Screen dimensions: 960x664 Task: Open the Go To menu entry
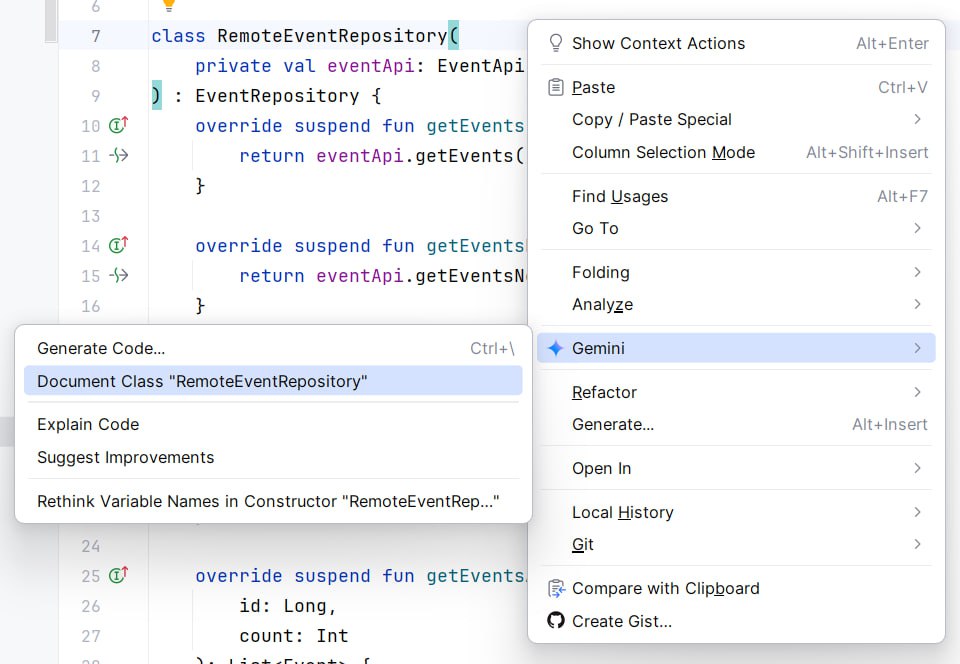click(x=736, y=228)
